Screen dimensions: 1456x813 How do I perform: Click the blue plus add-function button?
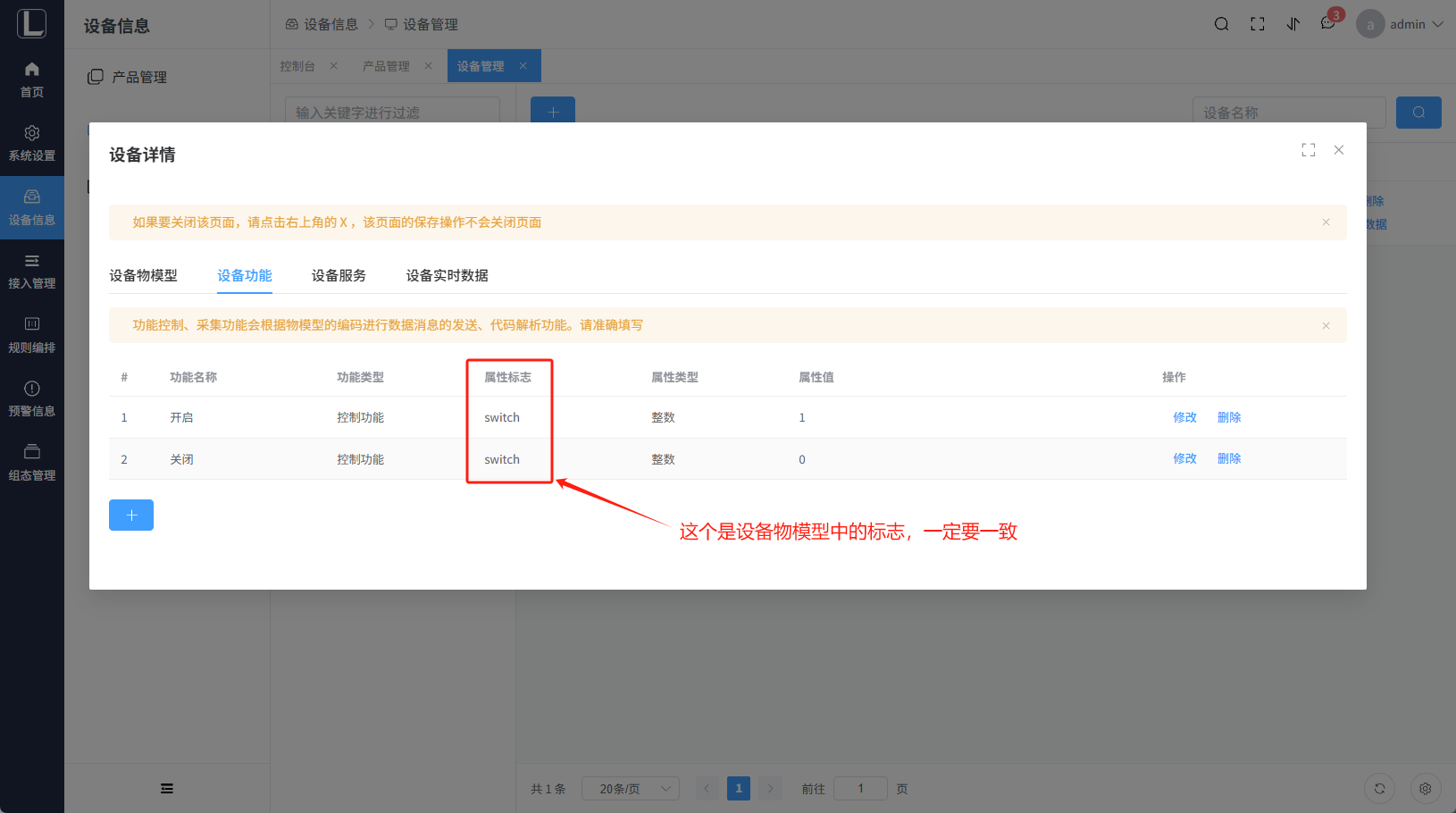point(131,515)
